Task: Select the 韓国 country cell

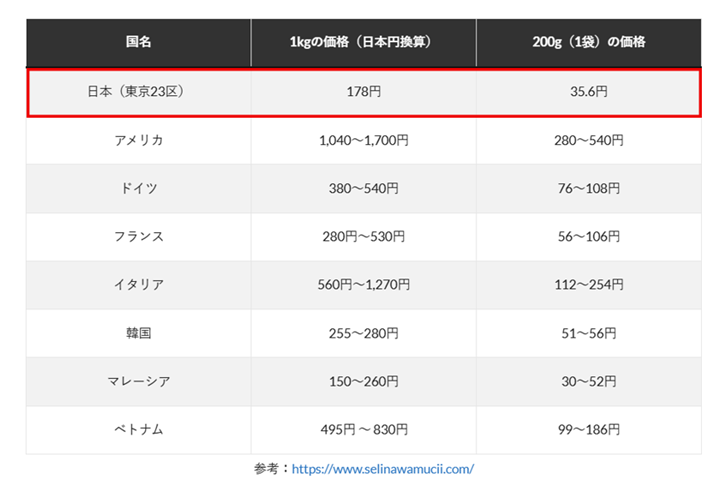Action: point(138,333)
